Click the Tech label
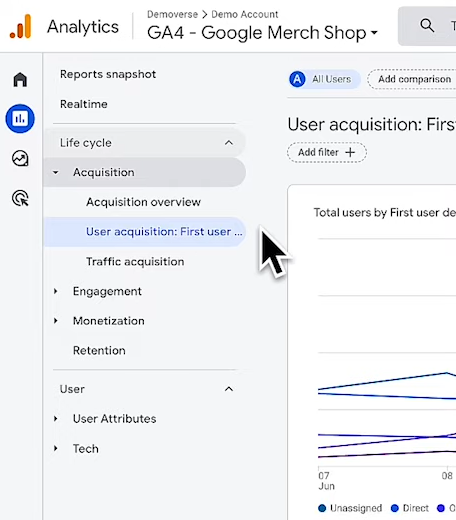The image size is (456, 520). (86, 449)
